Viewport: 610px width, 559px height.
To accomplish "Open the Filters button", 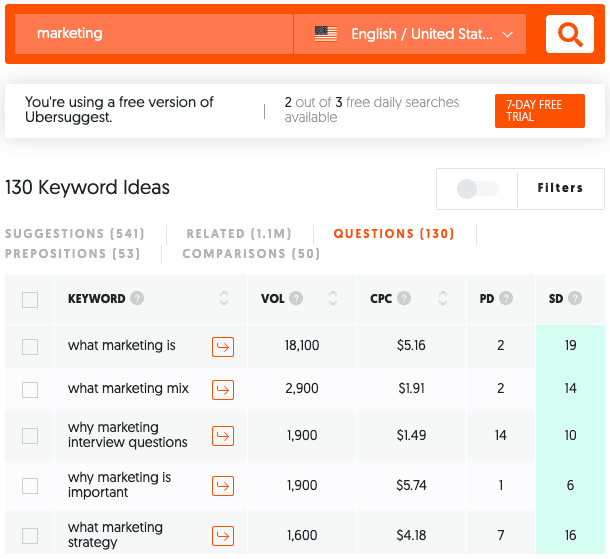I will click(560, 188).
